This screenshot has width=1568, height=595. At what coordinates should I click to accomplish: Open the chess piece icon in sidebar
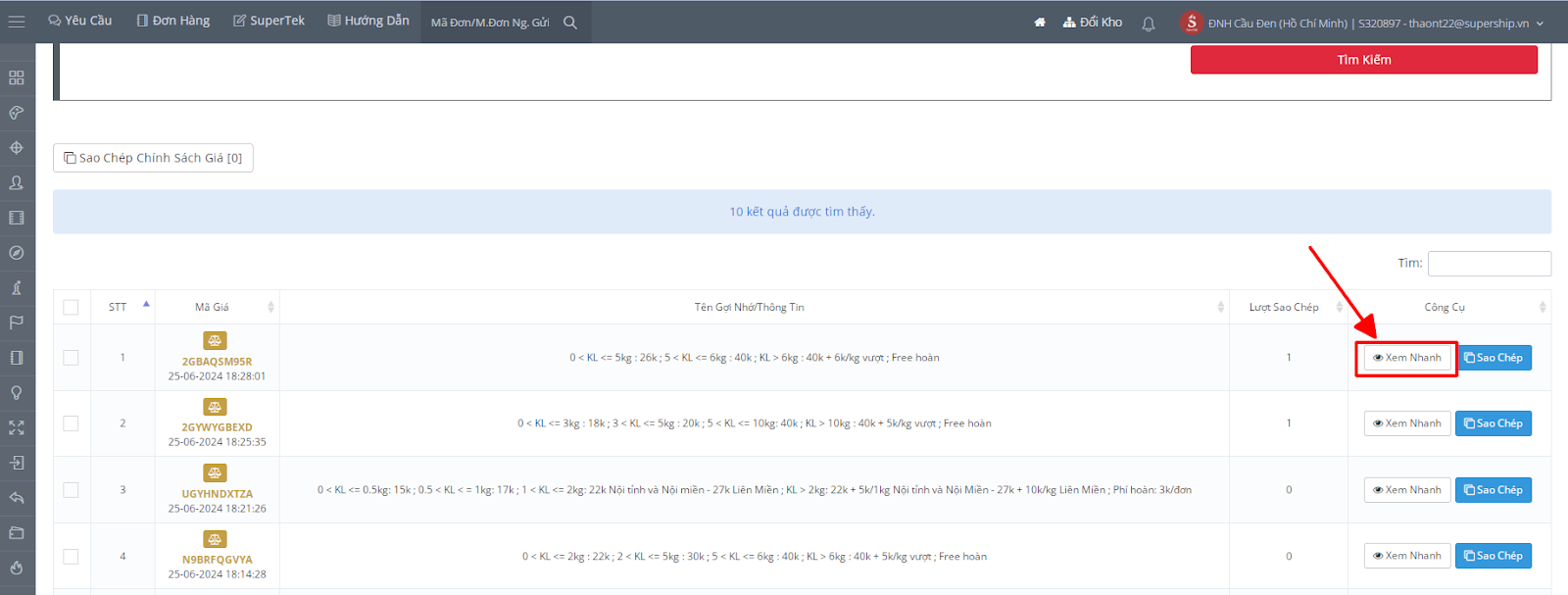(17, 287)
